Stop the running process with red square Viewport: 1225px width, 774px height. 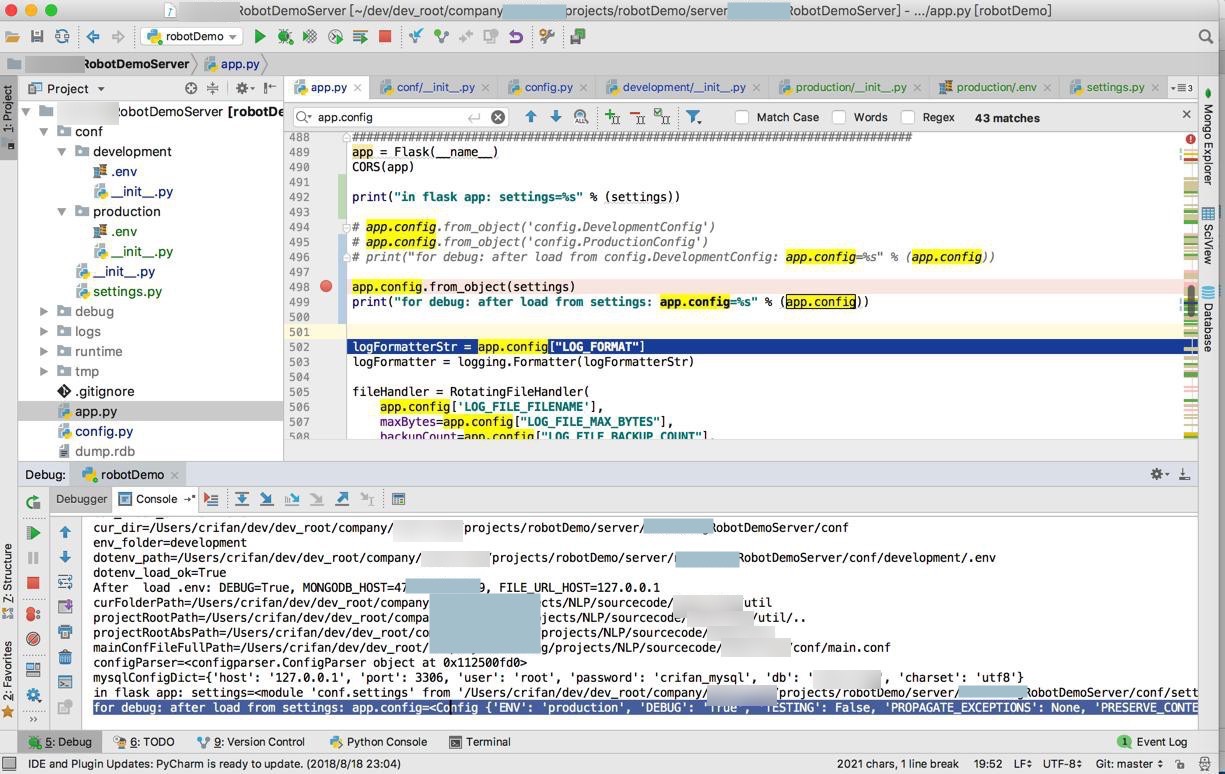pyautogui.click(x=385, y=37)
